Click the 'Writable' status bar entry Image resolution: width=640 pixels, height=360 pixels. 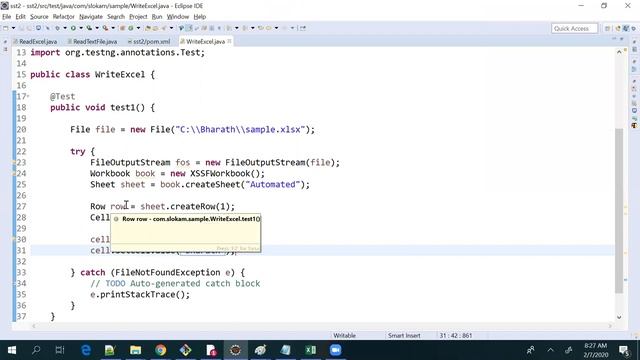(x=344, y=336)
